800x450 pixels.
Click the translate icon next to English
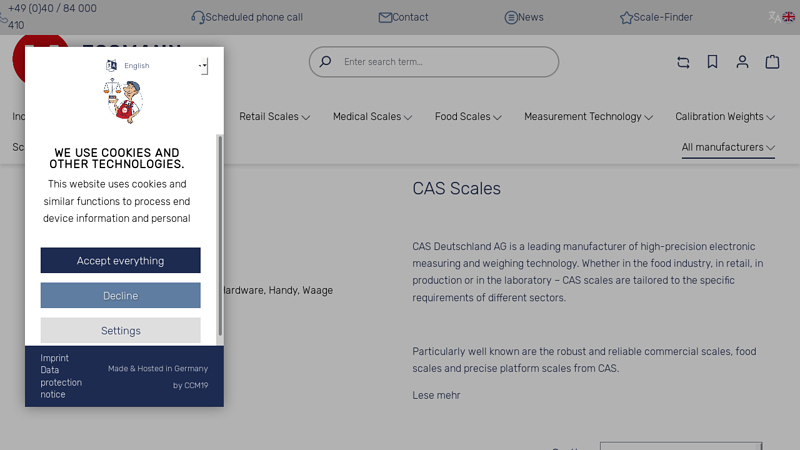point(111,65)
